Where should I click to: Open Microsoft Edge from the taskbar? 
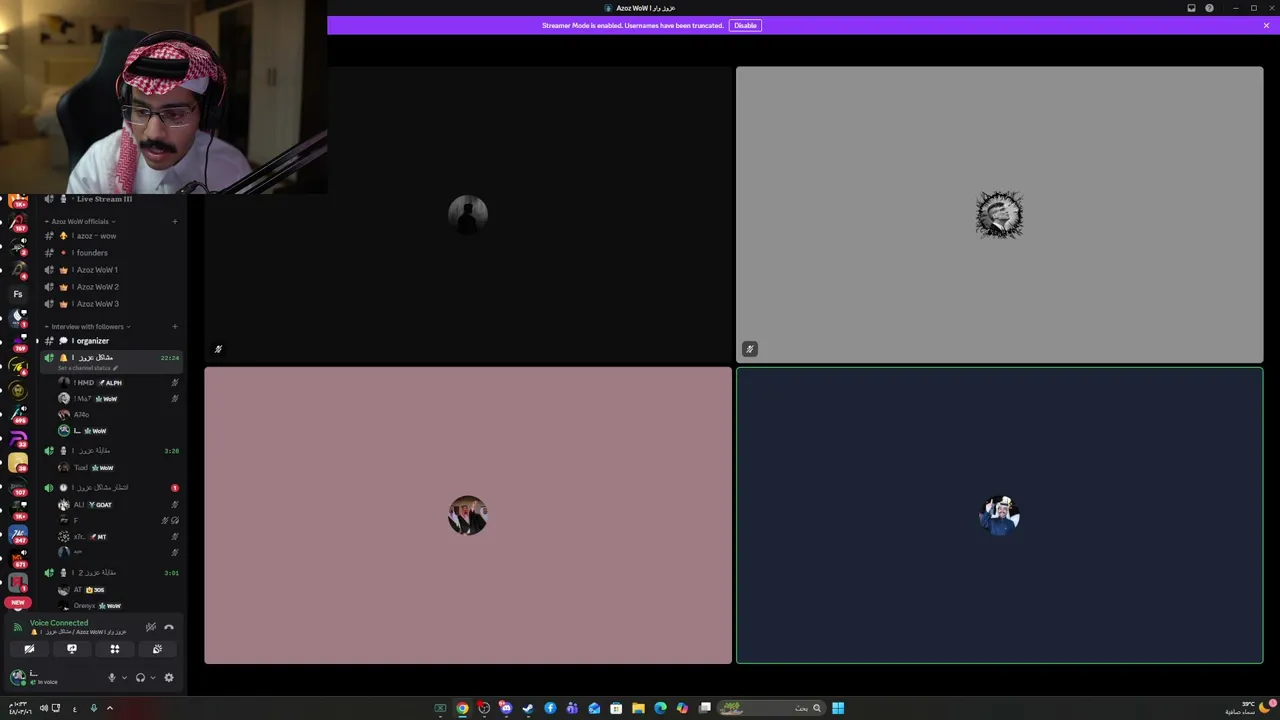click(x=660, y=708)
